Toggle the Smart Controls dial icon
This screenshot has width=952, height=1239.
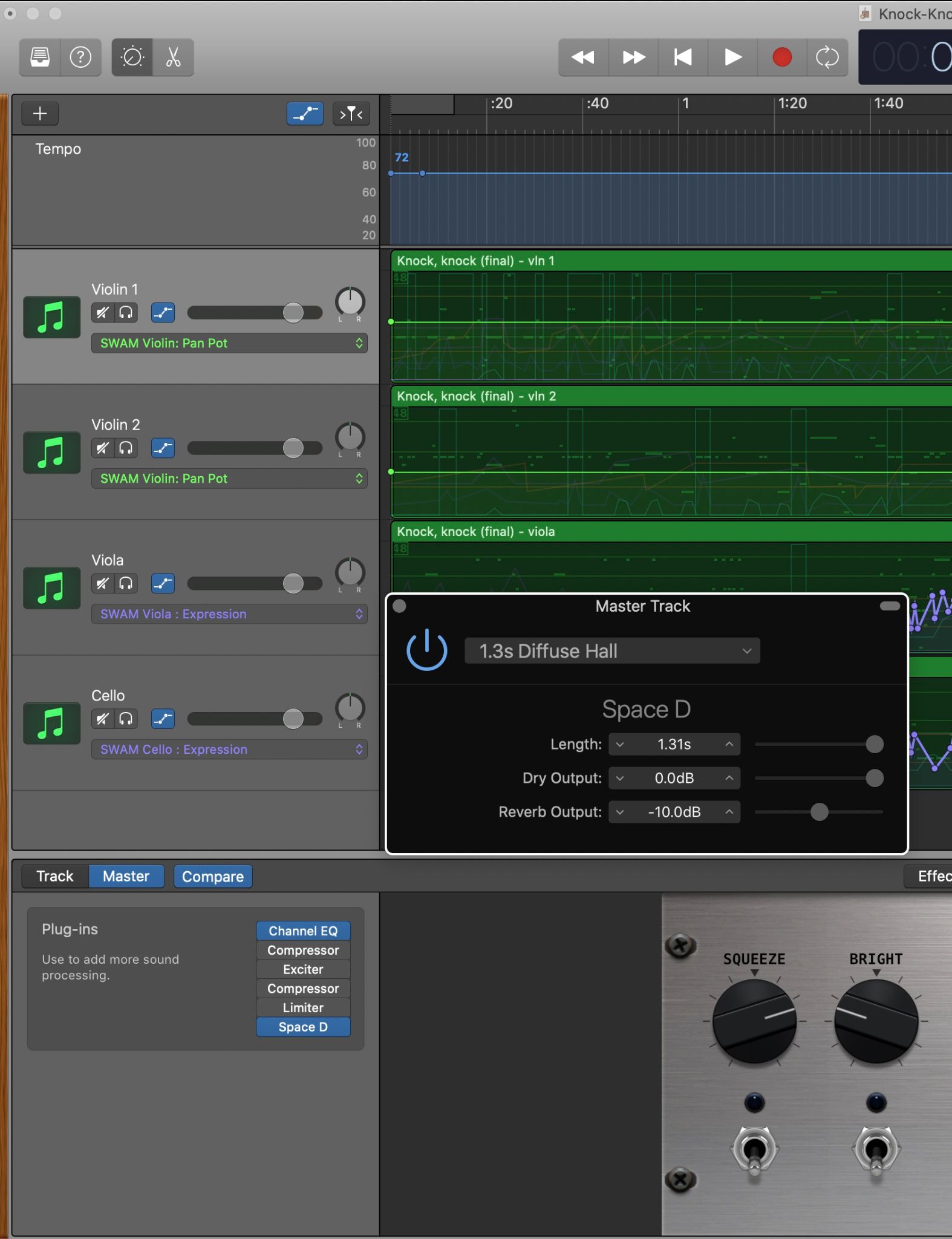tap(132, 57)
